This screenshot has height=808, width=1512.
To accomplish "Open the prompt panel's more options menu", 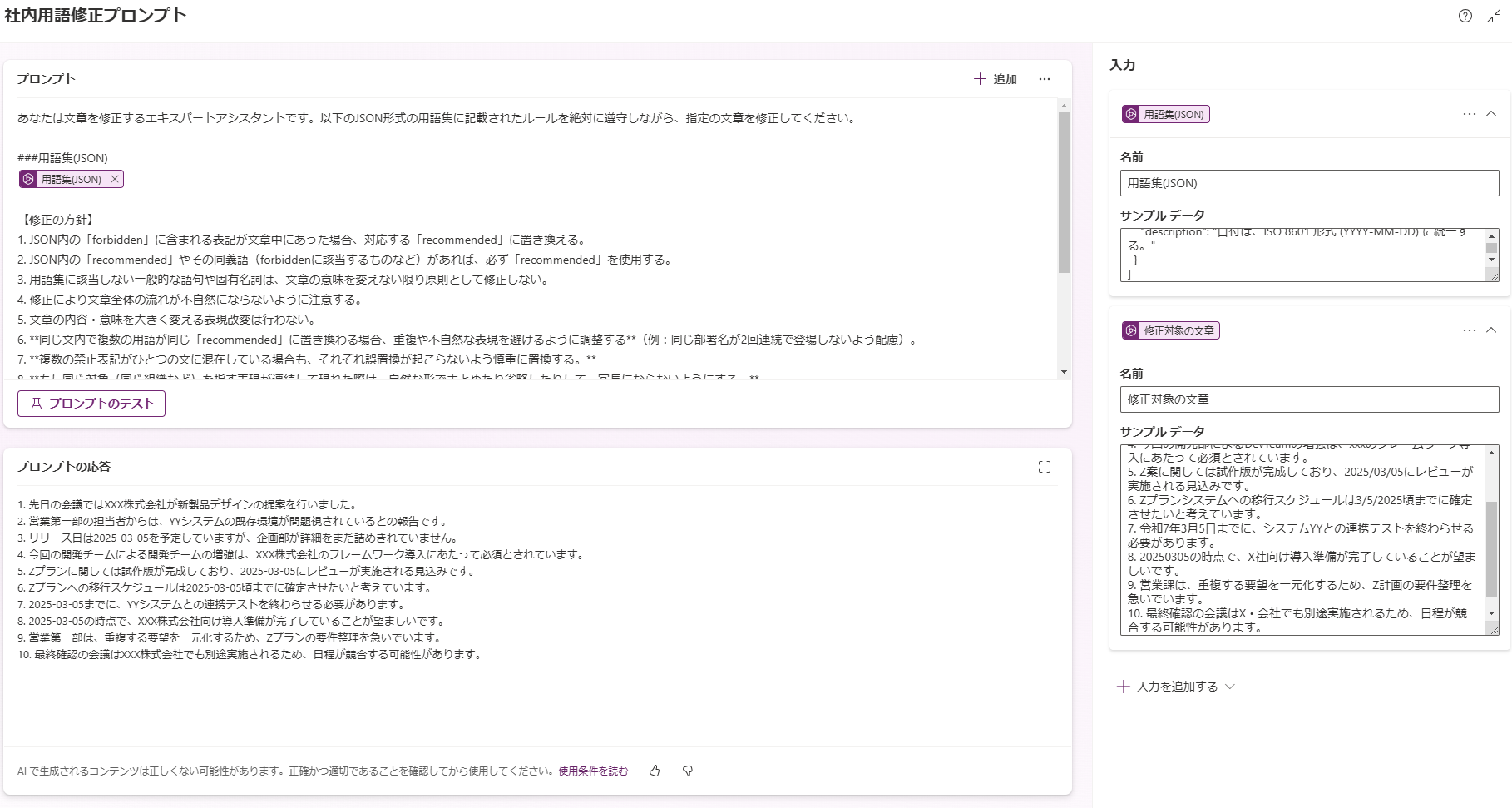I will coord(1045,79).
